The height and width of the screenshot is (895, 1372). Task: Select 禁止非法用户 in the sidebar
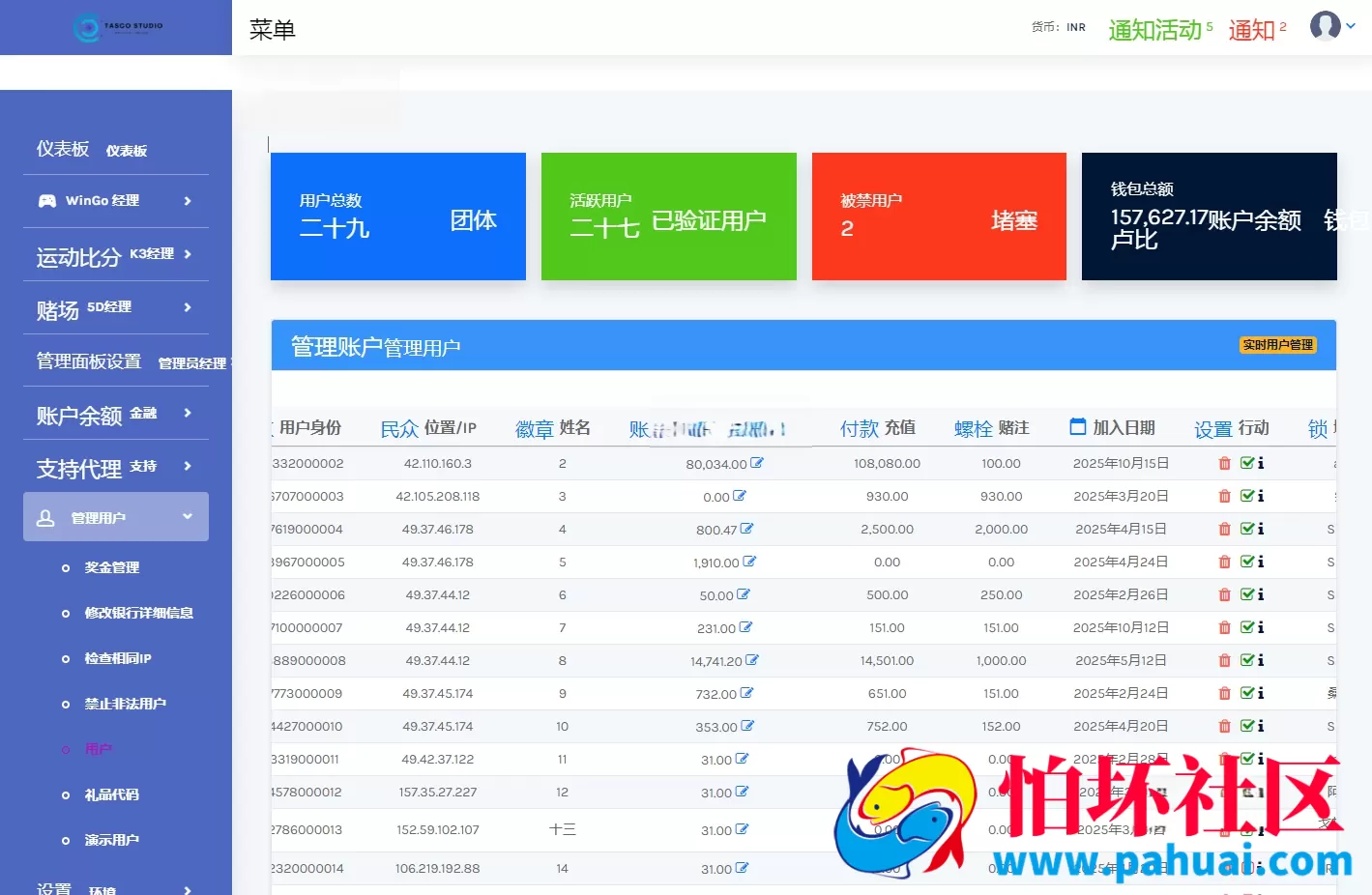coord(126,704)
